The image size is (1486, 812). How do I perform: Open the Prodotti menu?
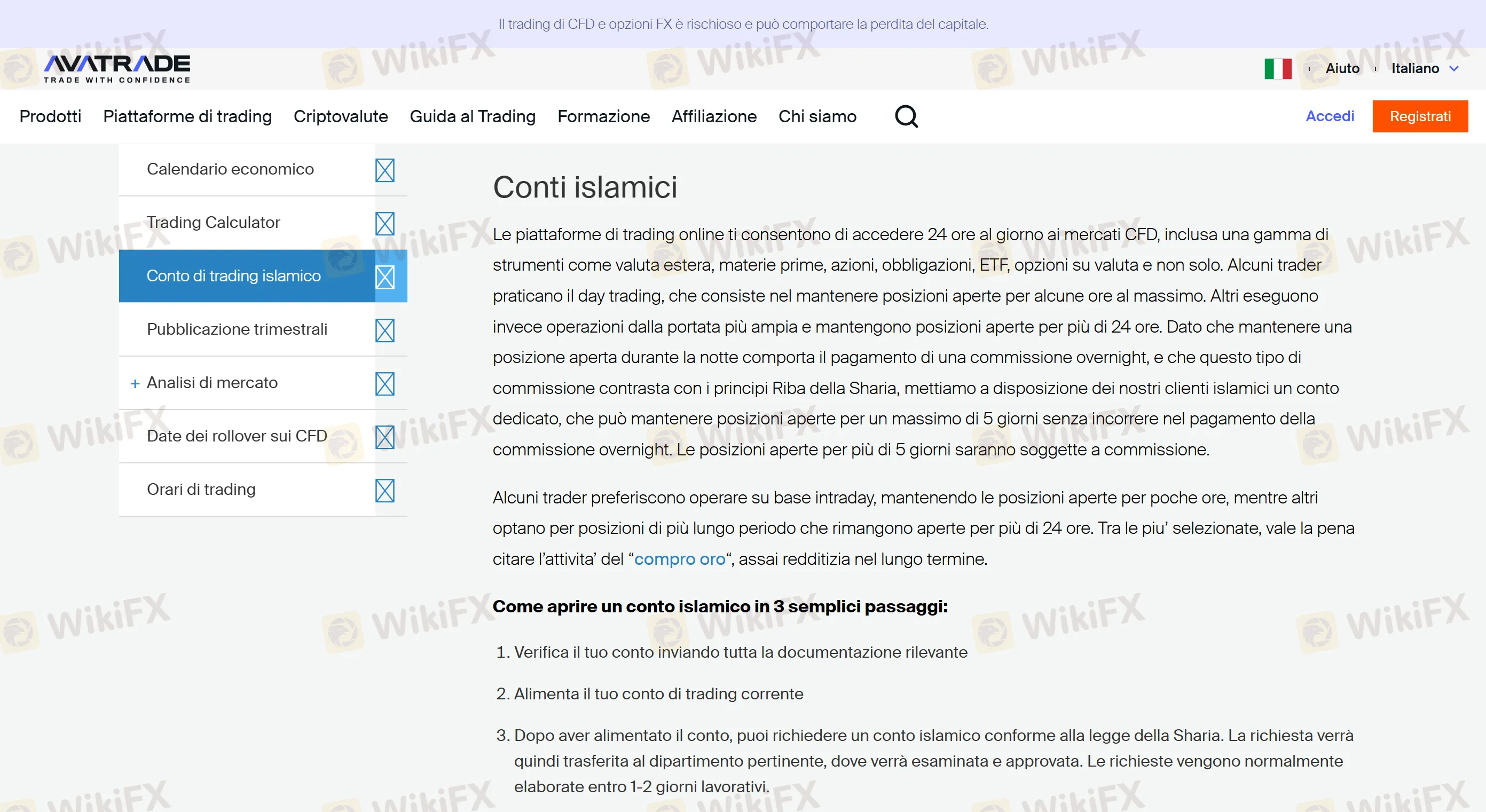point(50,116)
